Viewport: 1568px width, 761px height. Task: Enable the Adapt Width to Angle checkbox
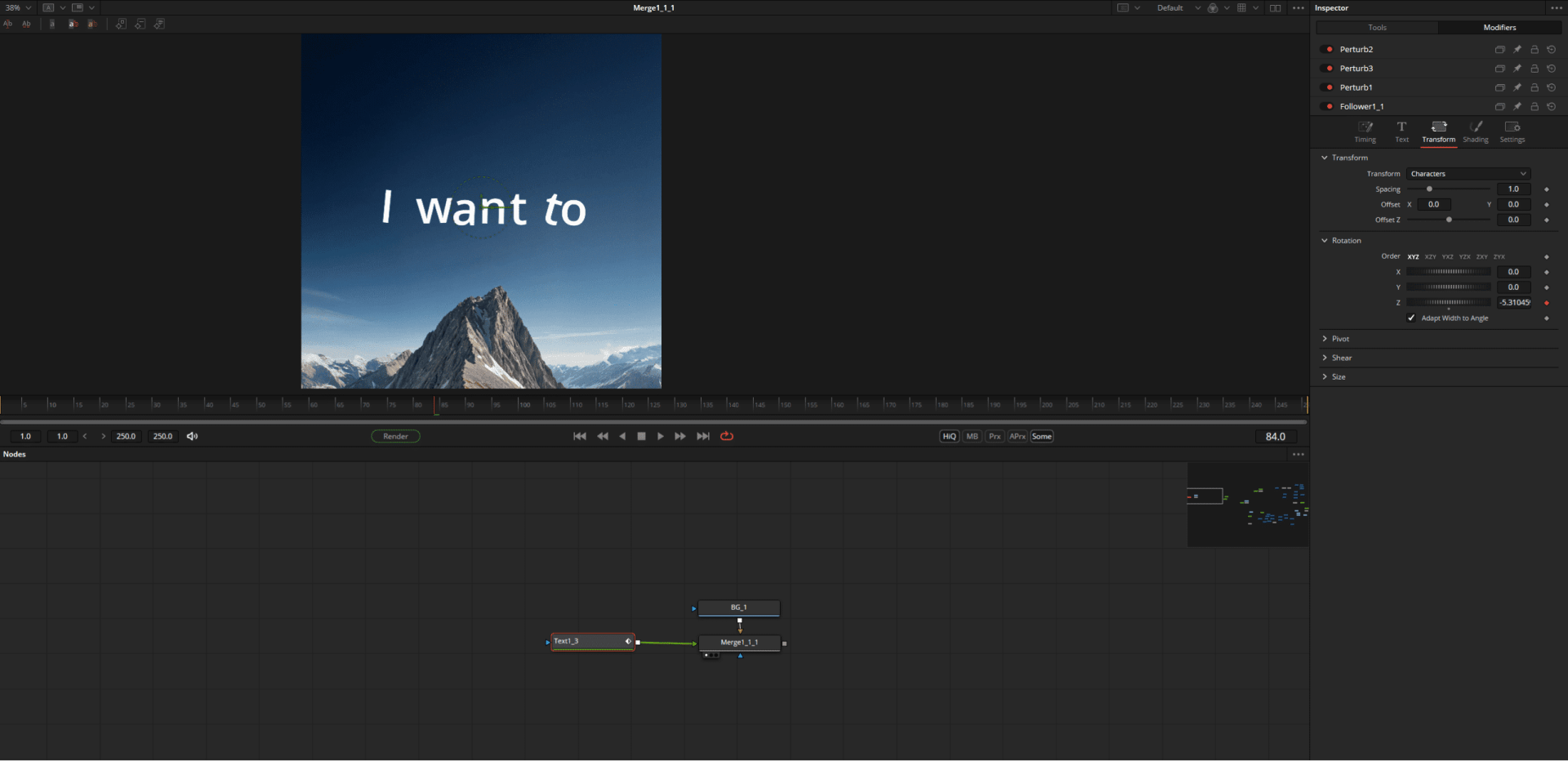(x=1411, y=318)
